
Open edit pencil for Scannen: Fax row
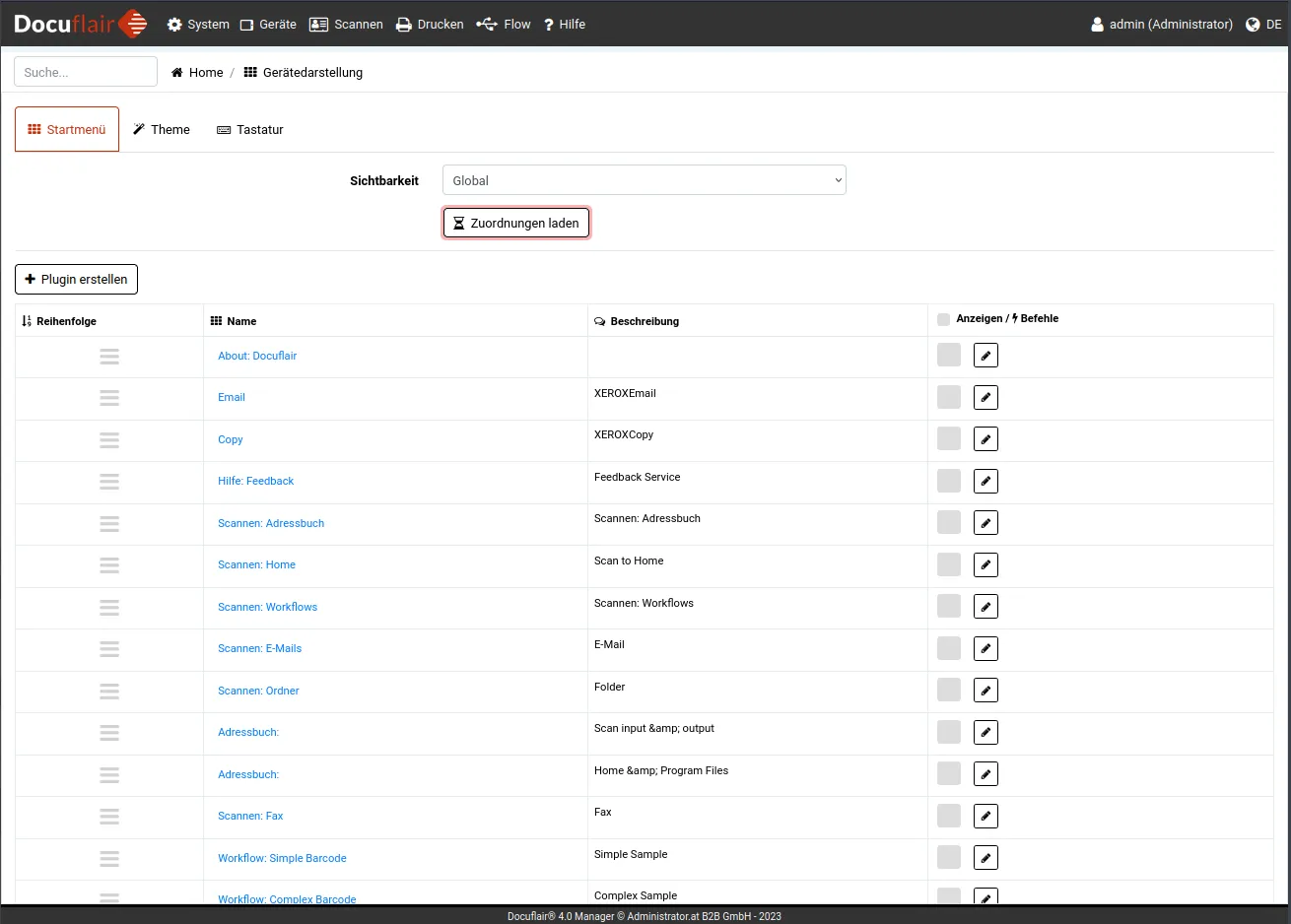(x=985, y=817)
